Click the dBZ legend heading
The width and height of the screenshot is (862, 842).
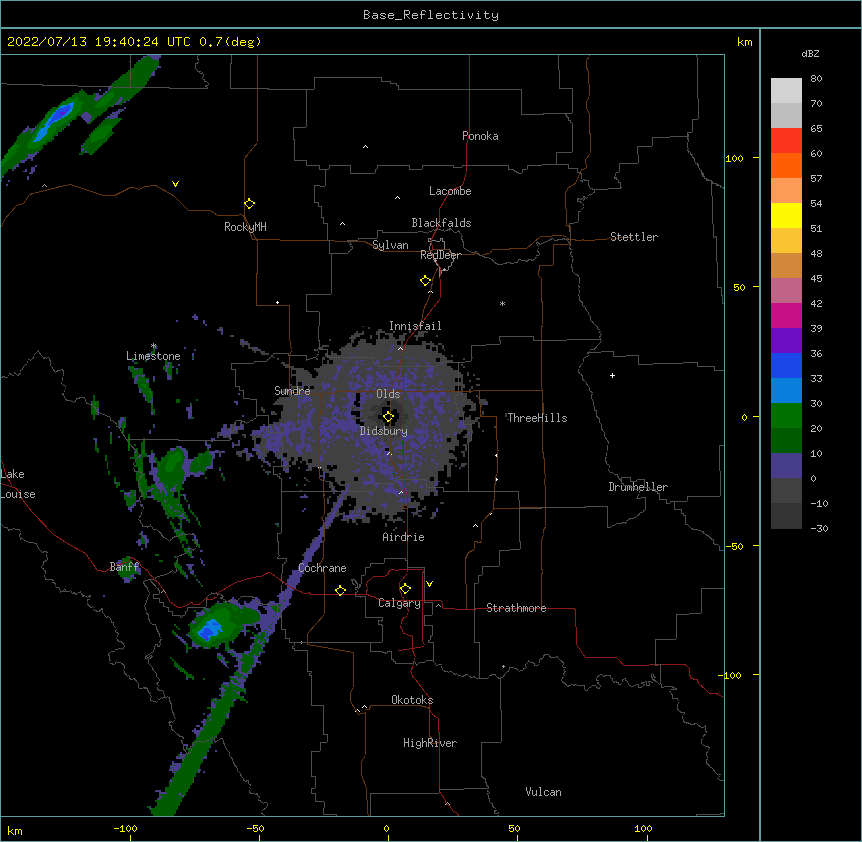click(x=810, y=53)
